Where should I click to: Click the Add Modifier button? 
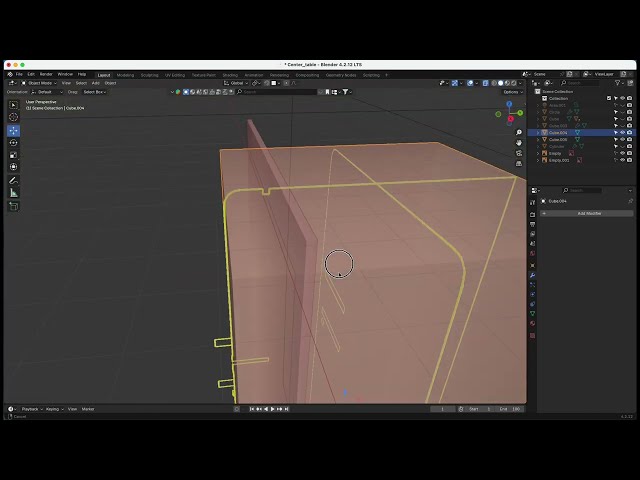click(586, 213)
